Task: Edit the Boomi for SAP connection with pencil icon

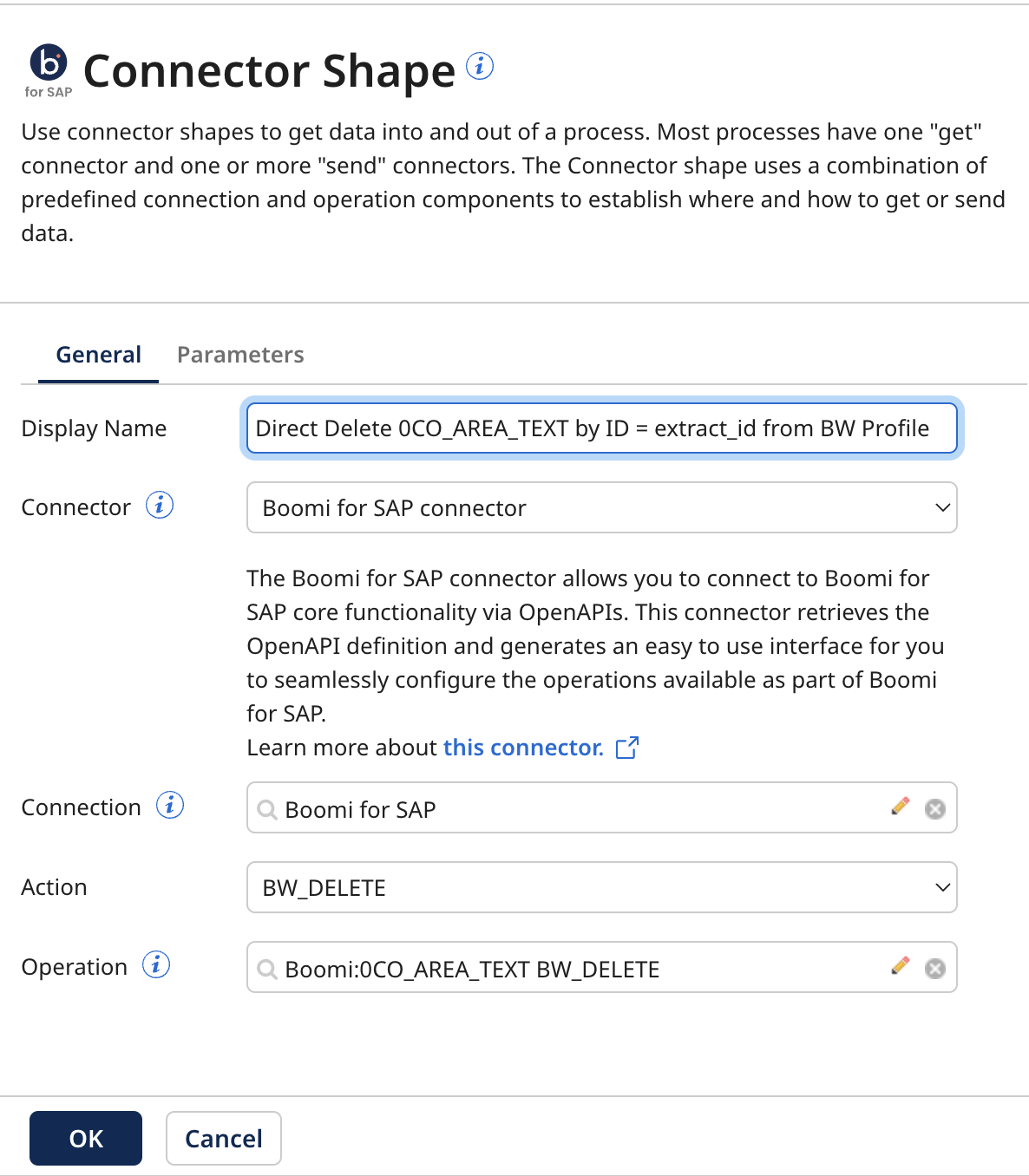Action: (901, 807)
